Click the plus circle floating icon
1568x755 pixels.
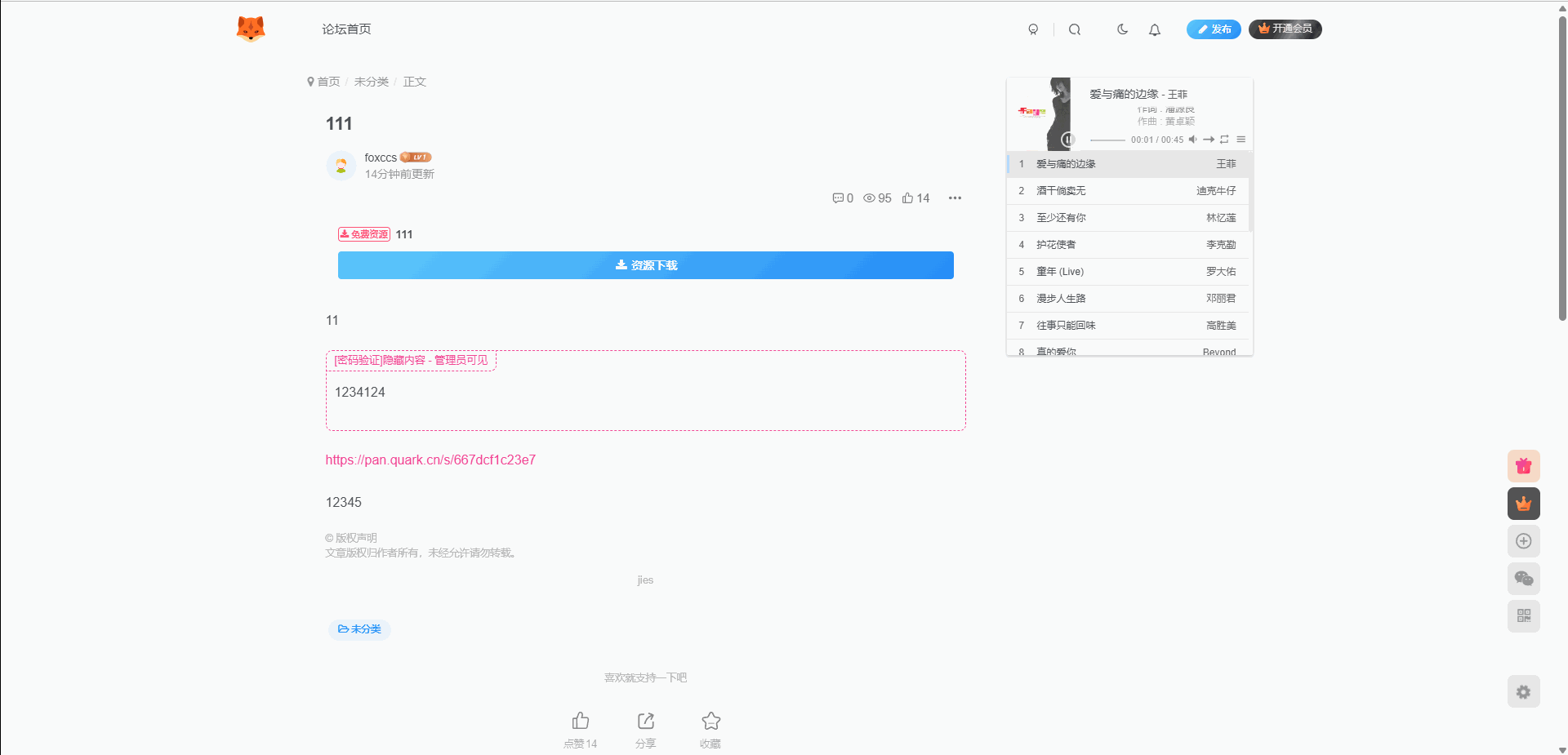pos(1524,541)
